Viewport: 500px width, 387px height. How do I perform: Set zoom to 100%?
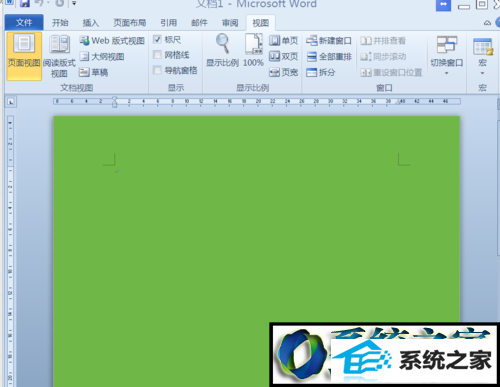point(253,50)
